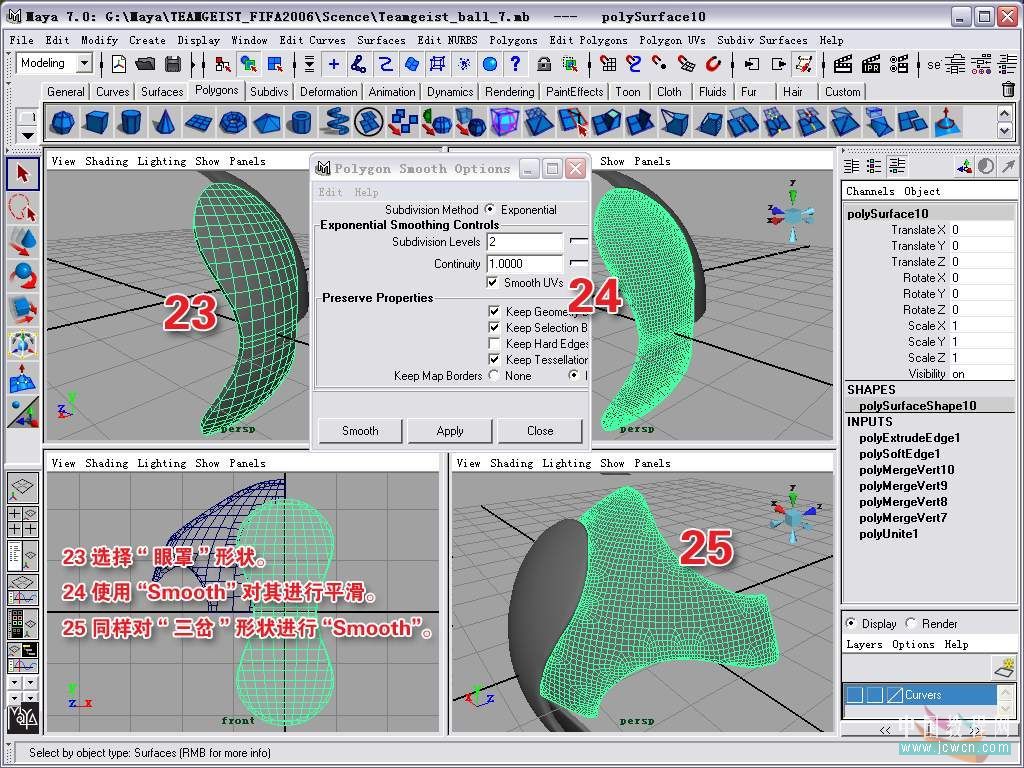The width and height of the screenshot is (1024, 768).
Task: Click Close in Polygon Smooth Options
Action: (x=539, y=430)
